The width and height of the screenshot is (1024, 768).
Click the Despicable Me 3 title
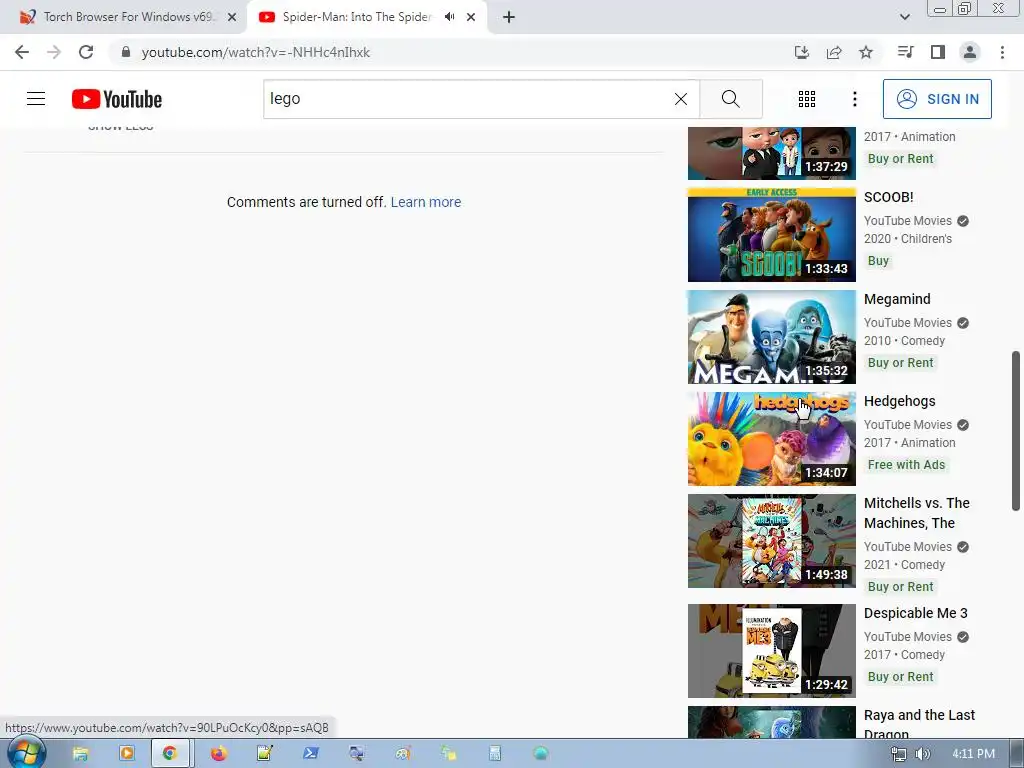[916, 613]
